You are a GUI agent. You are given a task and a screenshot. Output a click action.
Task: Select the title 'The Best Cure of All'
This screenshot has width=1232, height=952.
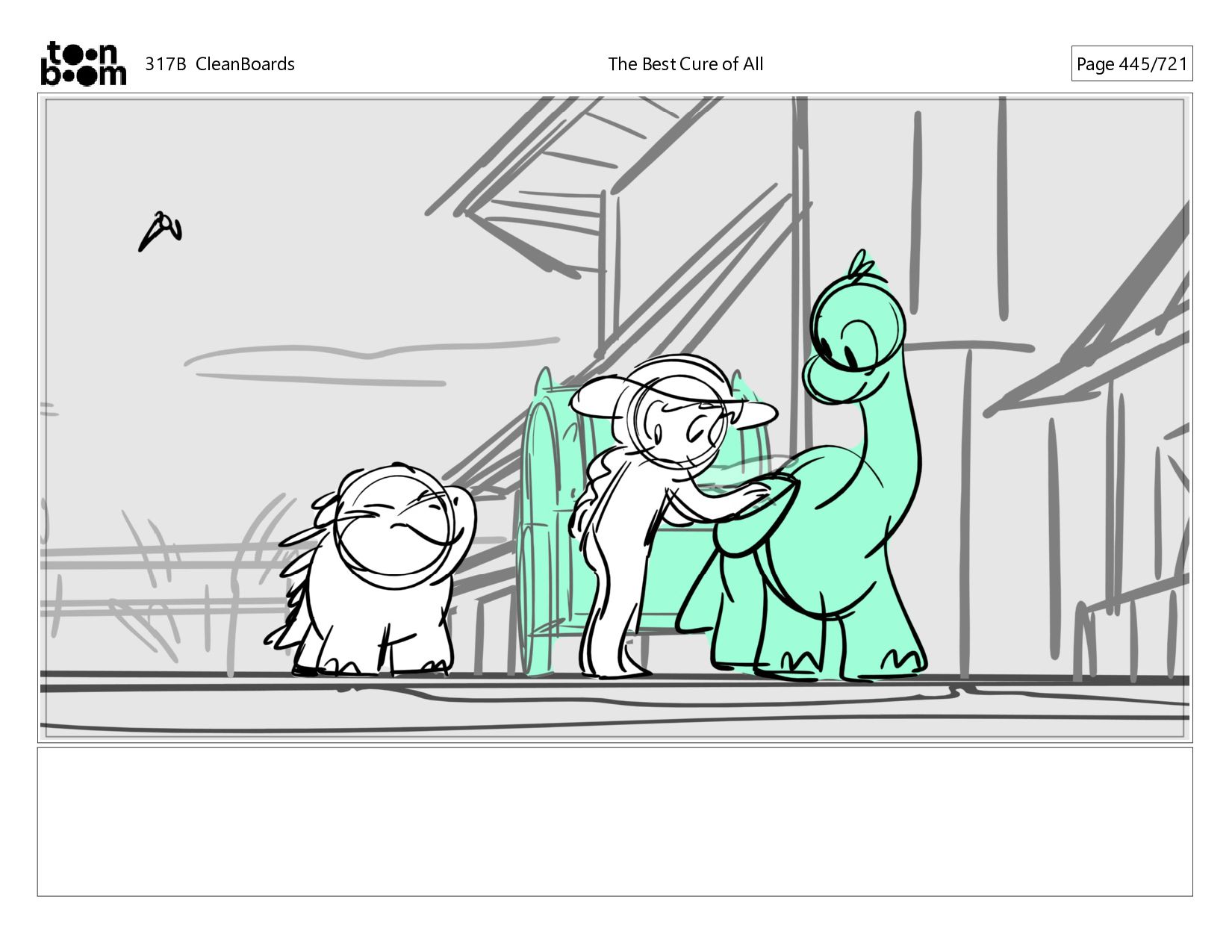tap(685, 64)
